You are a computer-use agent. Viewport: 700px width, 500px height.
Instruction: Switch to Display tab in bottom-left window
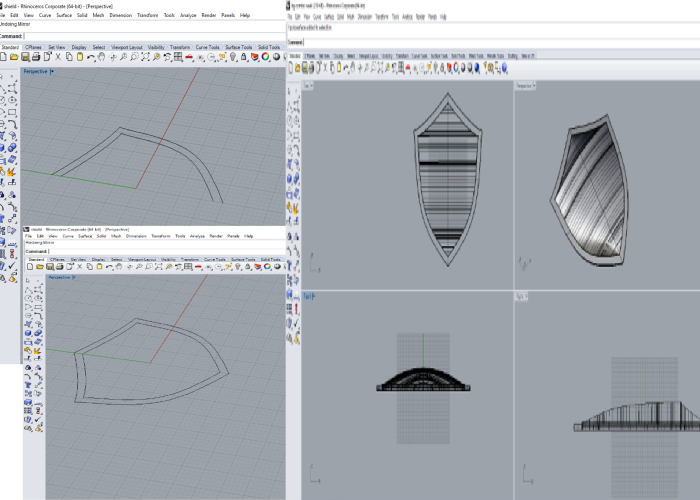99,259
